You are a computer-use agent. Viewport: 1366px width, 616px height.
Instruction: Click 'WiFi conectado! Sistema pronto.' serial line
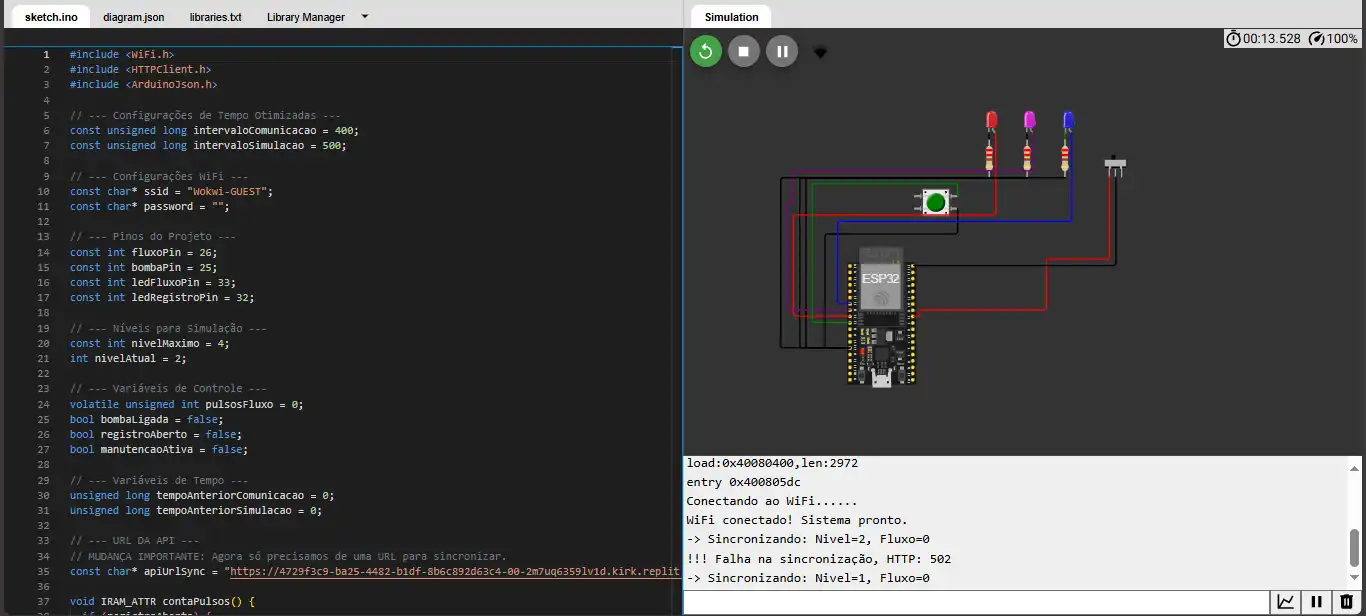tap(797, 520)
